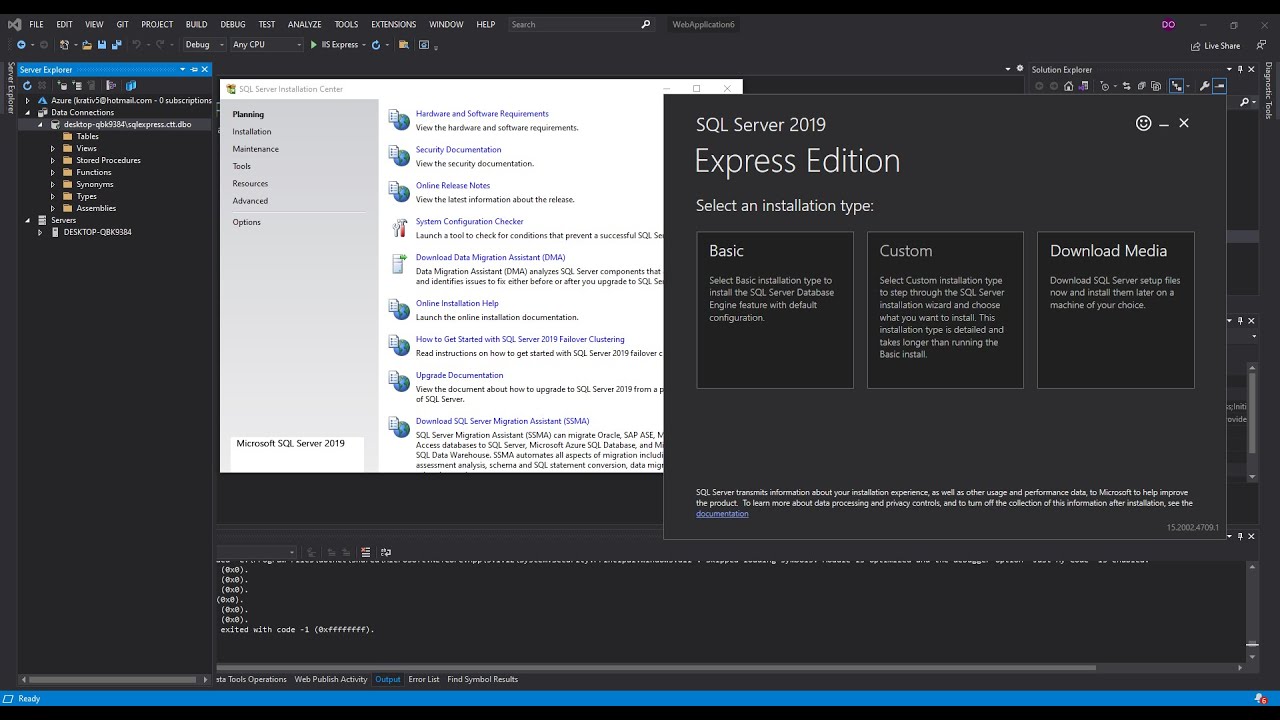
Task: Click the Search box in the title bar
Action: pyautogui.click(x=580, y=24)
